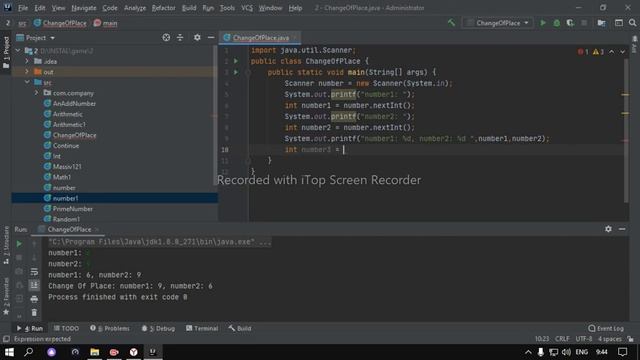
Task: Open the File menu
Action: (x=23, y=8)
